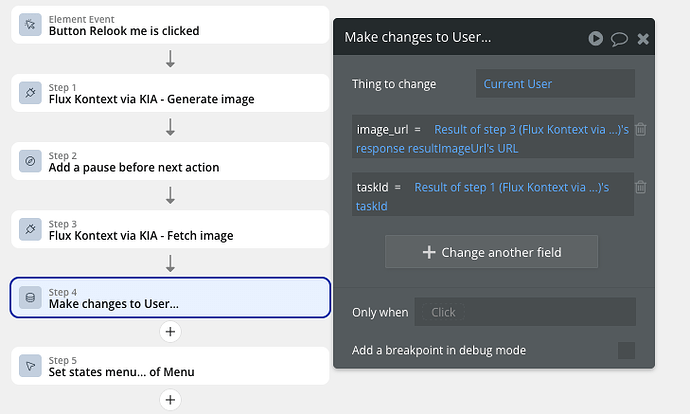This screenshot has width=690, height=414.
Task: Click the database icon on Step 4
Action: [30, 297]
